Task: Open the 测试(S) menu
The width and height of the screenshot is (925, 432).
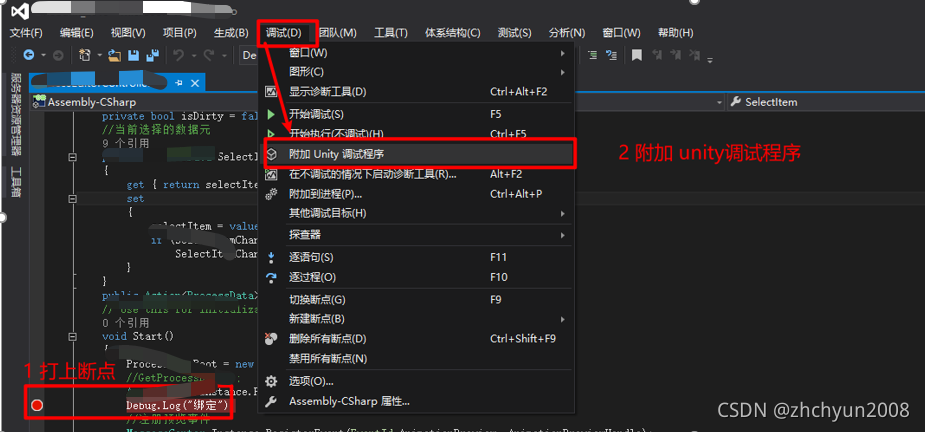Action: click(514, 33)
